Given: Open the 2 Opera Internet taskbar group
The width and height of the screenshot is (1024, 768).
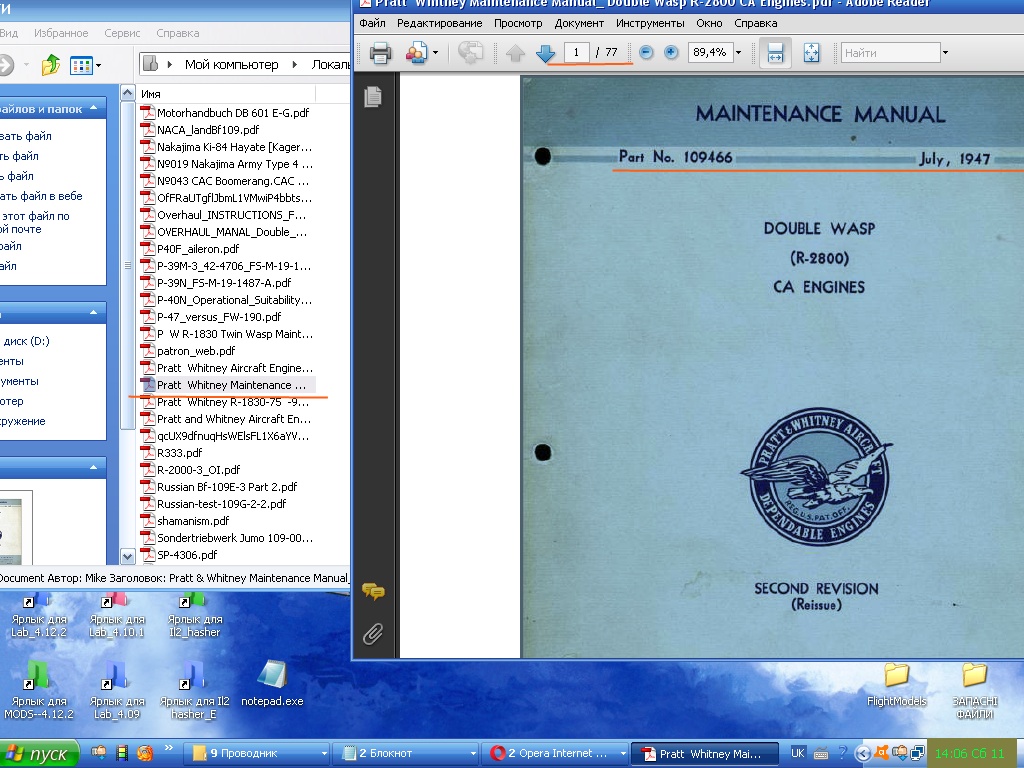Looking at the screenshot, I should pos(557,754).
